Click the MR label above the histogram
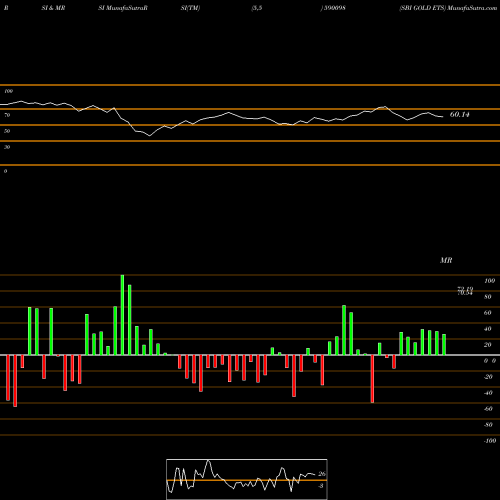This screenshot has height=500, width=500. tap(446, 260)
